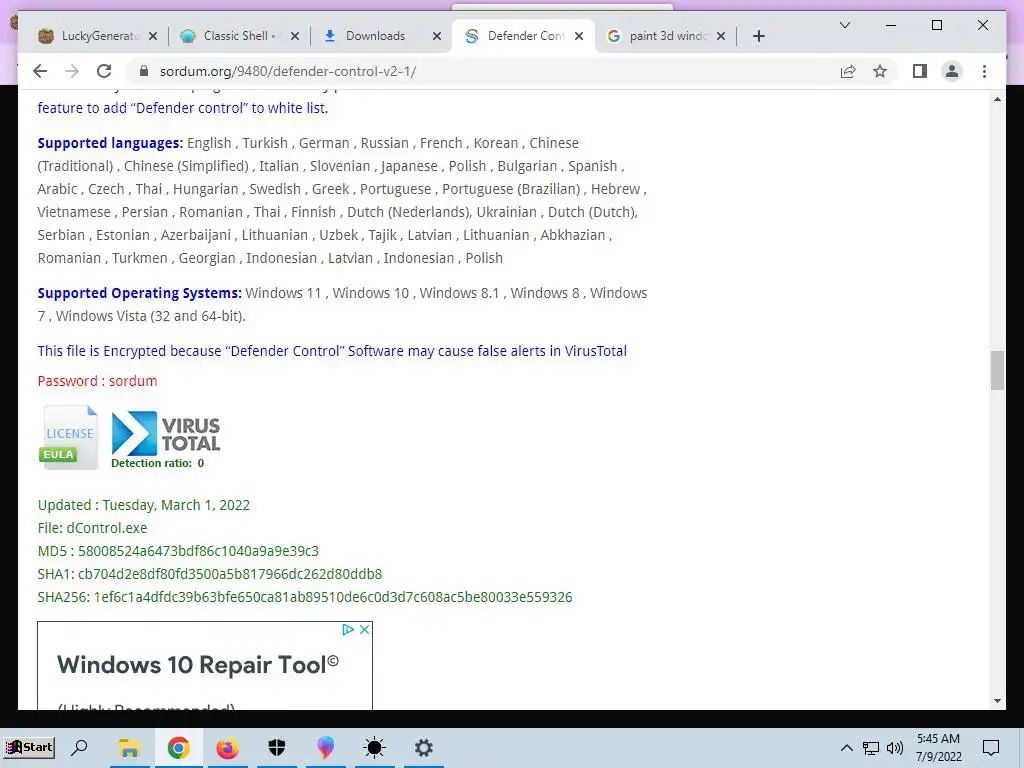1024x768 pixels.
Task: Close the paint 3d Google tab
Action: (720, 36)
